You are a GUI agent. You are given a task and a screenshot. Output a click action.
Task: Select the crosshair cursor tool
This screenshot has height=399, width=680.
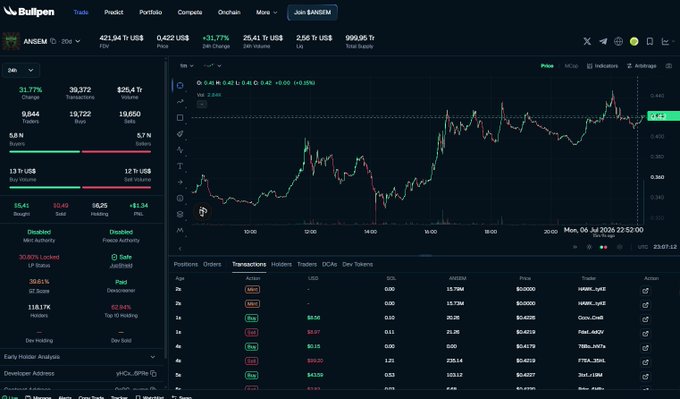(x=180, y=85)
